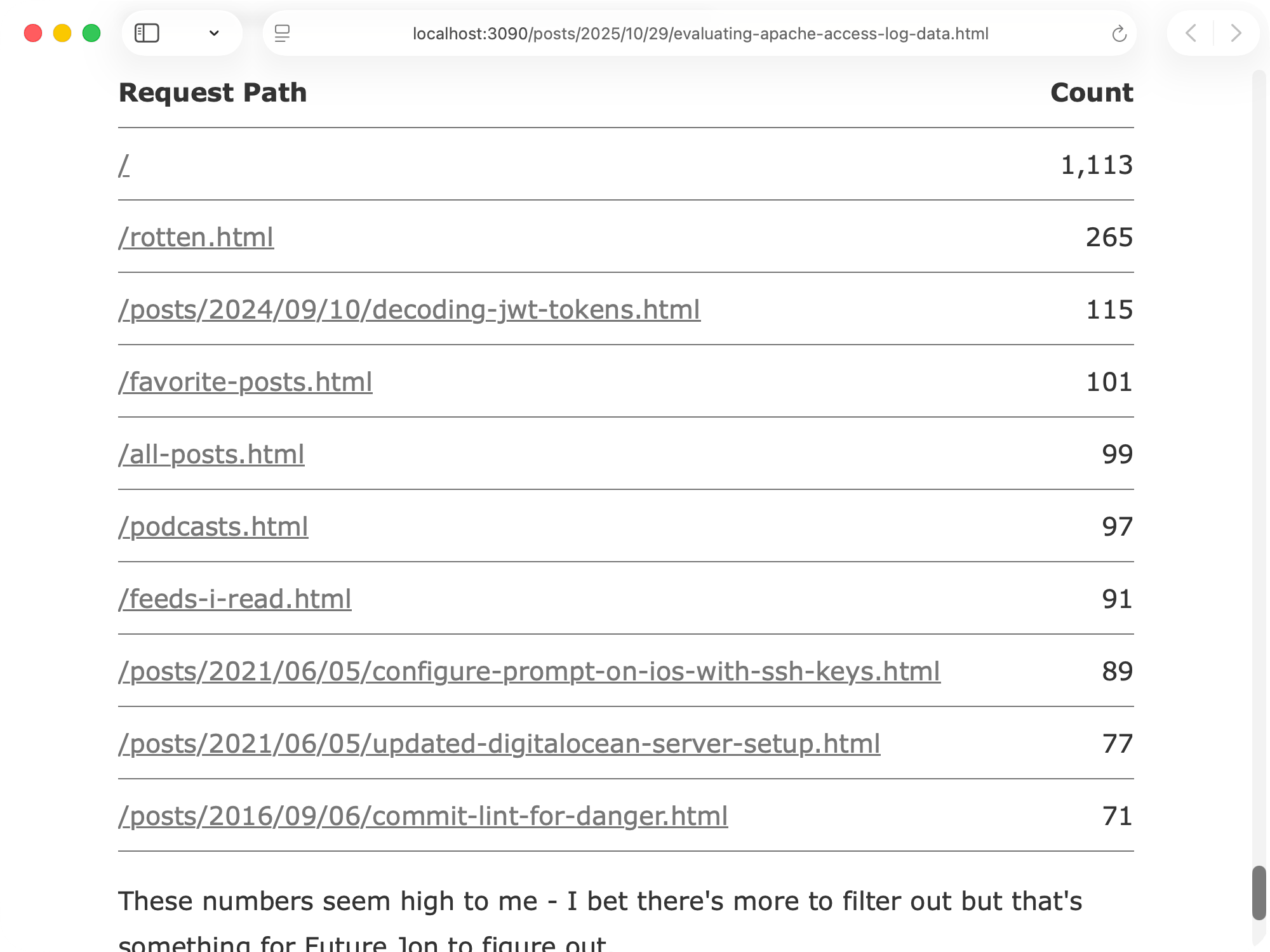Toggle the Safari sidebar button
Viewport: 1270px width, 952px height.
tap(147, 33)
